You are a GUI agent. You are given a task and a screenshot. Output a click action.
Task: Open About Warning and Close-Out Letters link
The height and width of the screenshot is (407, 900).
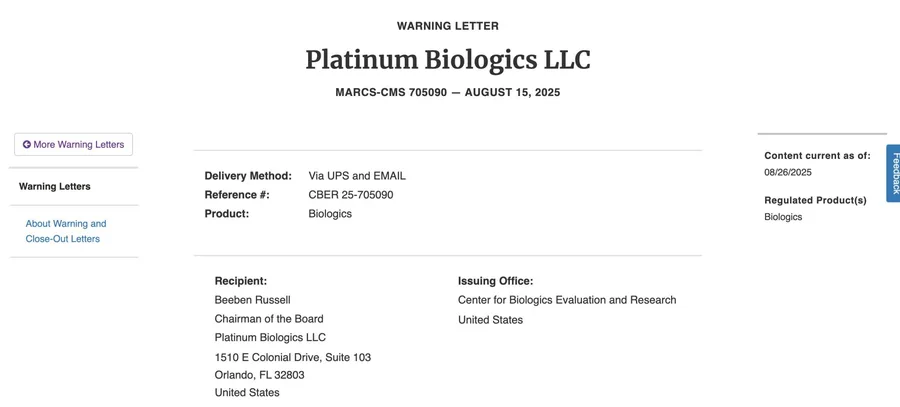(66, 231)
